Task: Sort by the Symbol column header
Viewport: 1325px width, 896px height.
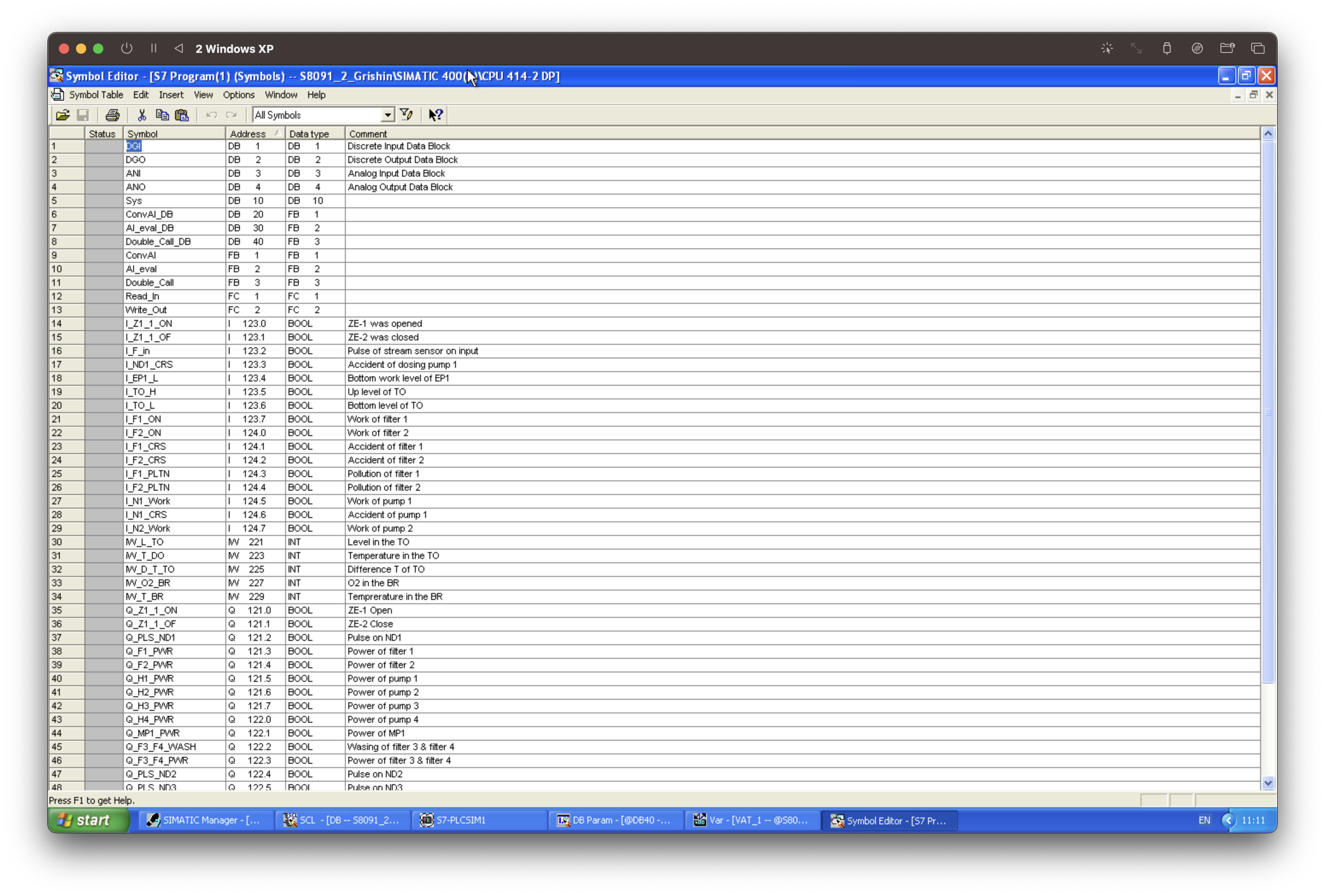Action: 174,134
